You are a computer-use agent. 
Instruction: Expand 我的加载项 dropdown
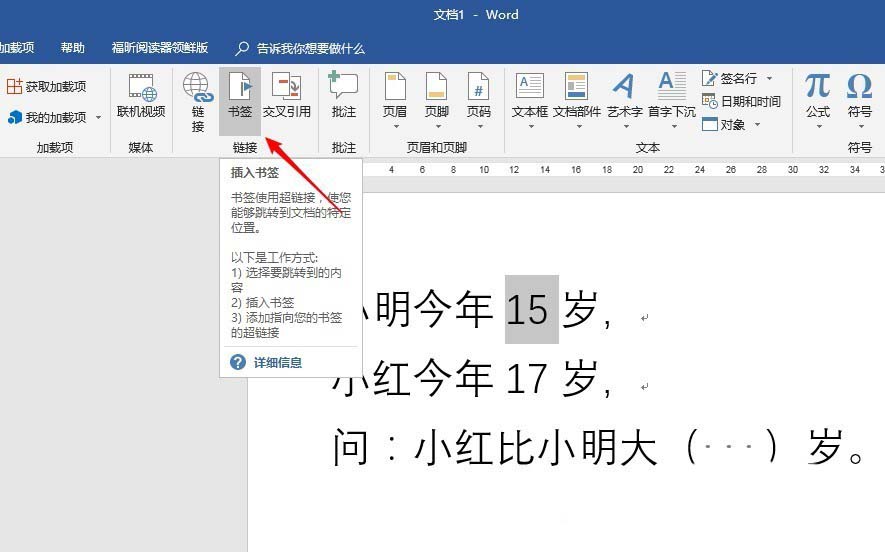pyautogui.click(x=98, y=118)
